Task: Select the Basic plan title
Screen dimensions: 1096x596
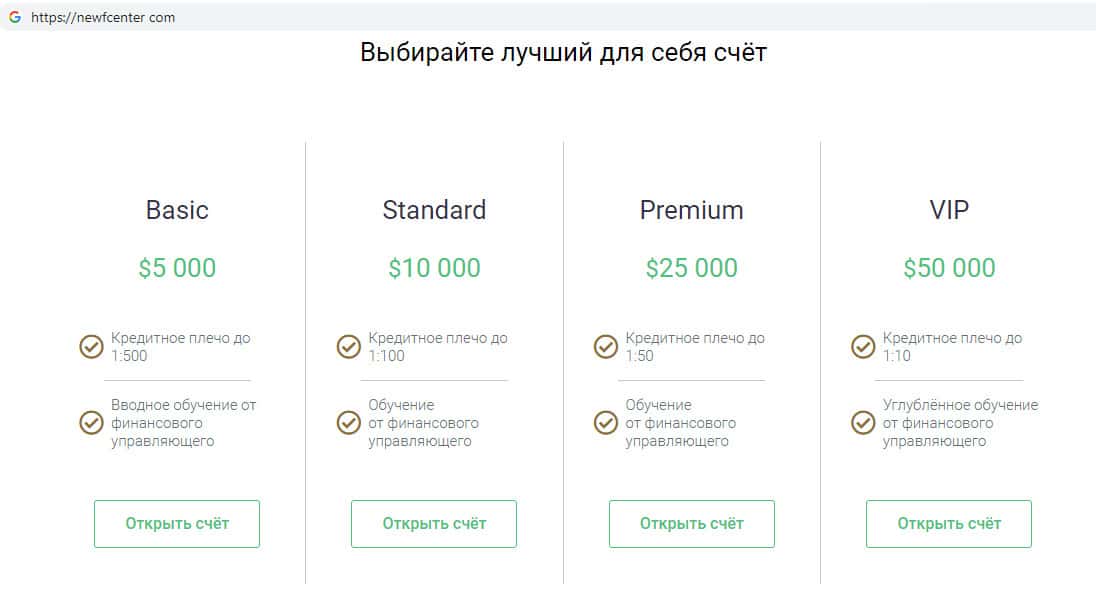Action: (177, 210)
